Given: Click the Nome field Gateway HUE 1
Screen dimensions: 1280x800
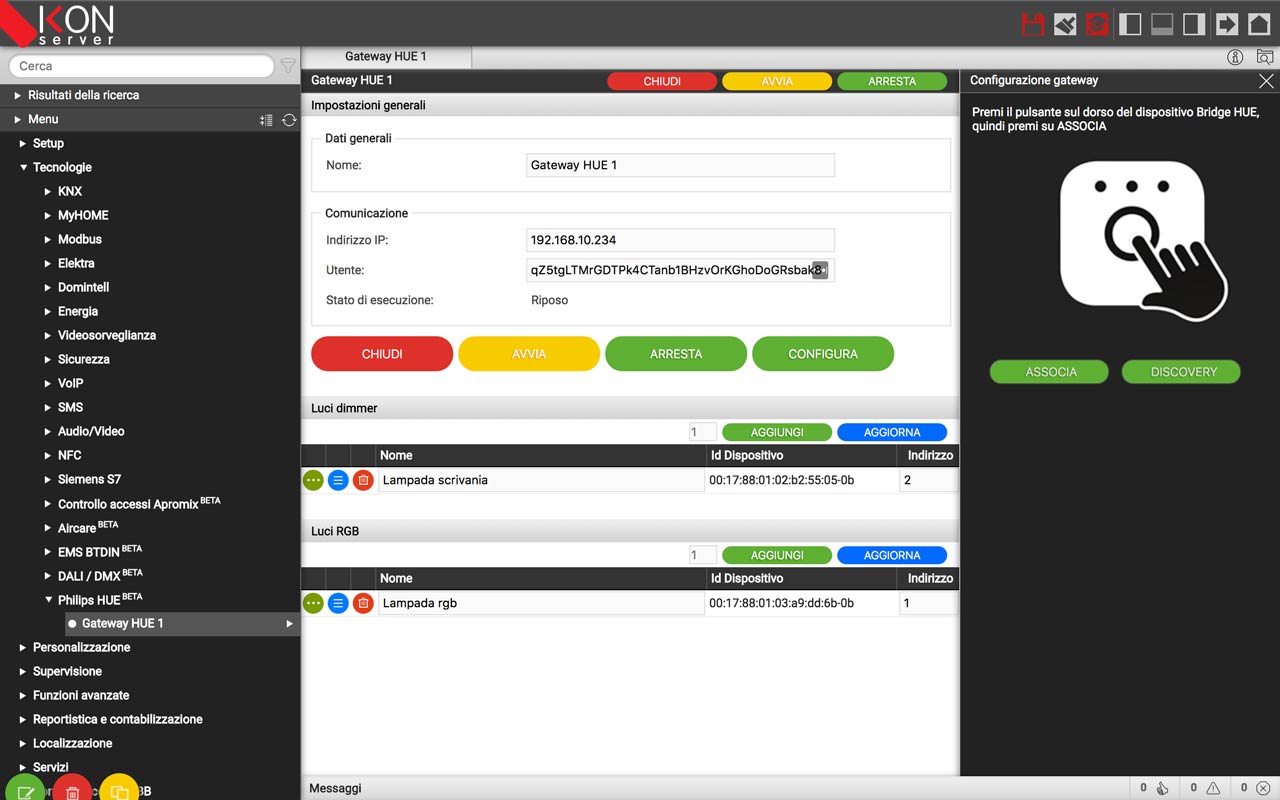Looking at the screenshot, I should [x=680, y=165].
